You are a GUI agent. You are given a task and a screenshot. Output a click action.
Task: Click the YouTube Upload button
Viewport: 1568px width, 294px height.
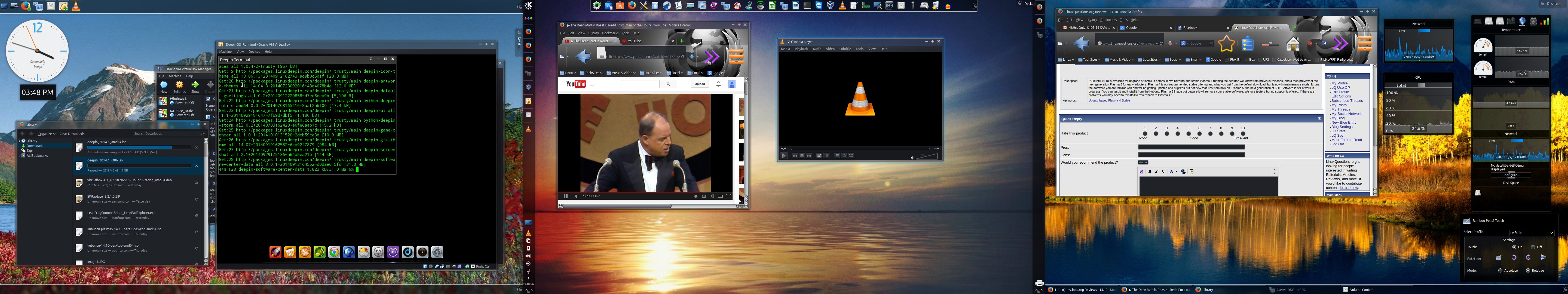[700, 84]
